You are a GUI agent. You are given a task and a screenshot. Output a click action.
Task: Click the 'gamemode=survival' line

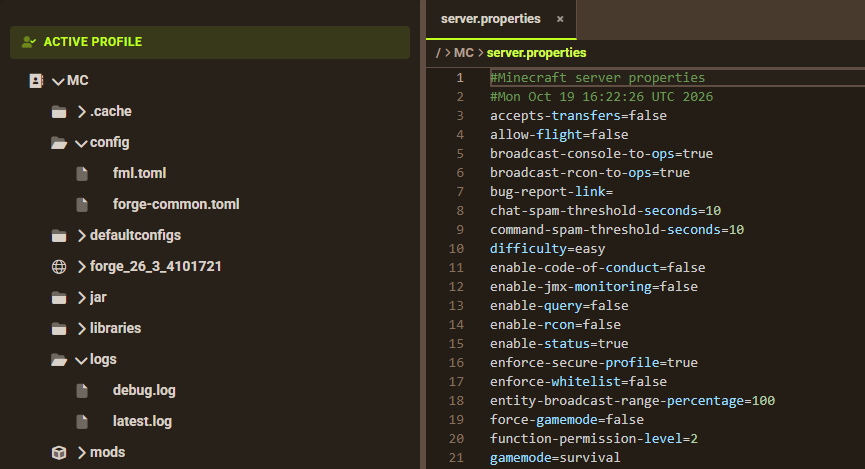tap(555, 457)
